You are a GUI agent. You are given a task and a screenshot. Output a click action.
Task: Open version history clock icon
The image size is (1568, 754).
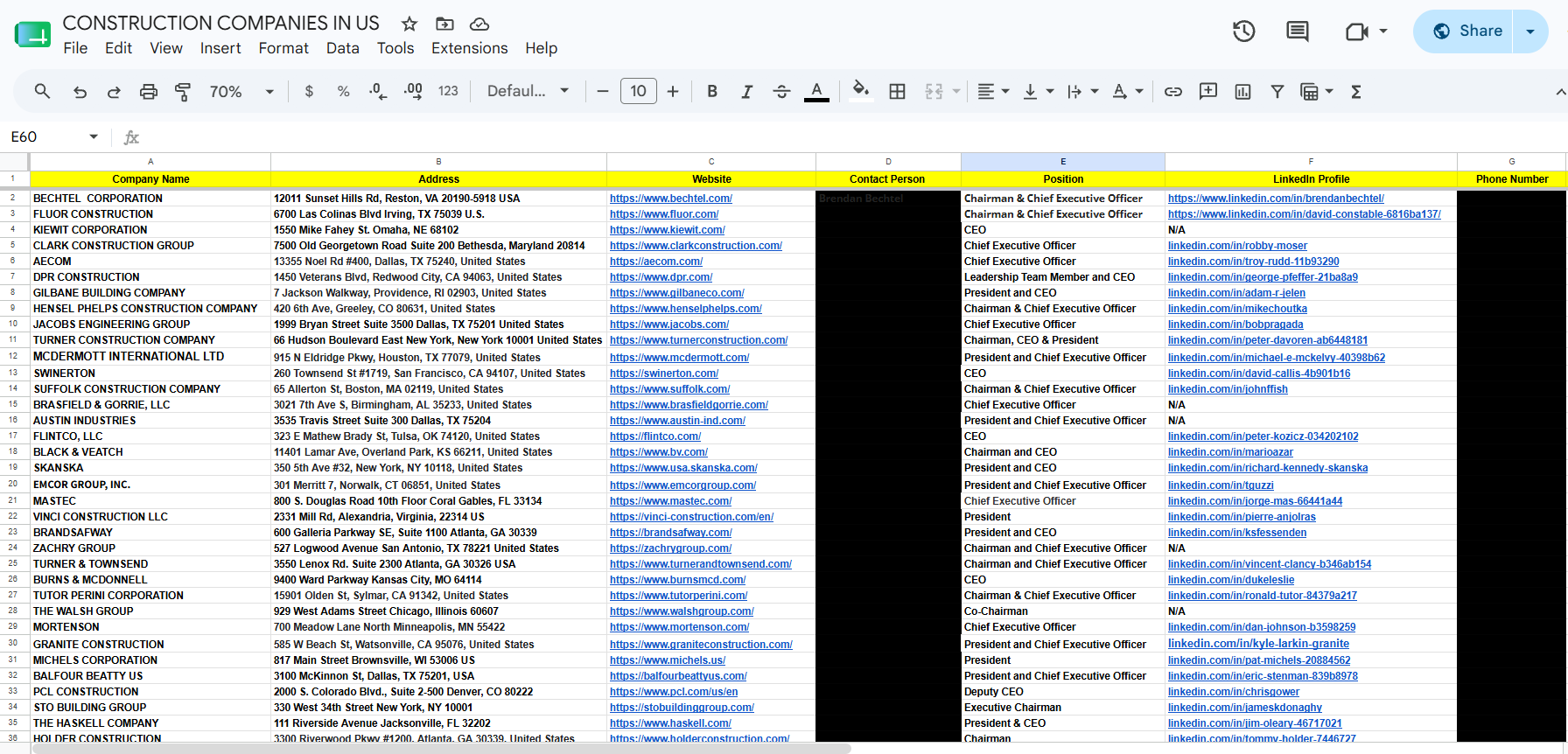pos(1243,31)
